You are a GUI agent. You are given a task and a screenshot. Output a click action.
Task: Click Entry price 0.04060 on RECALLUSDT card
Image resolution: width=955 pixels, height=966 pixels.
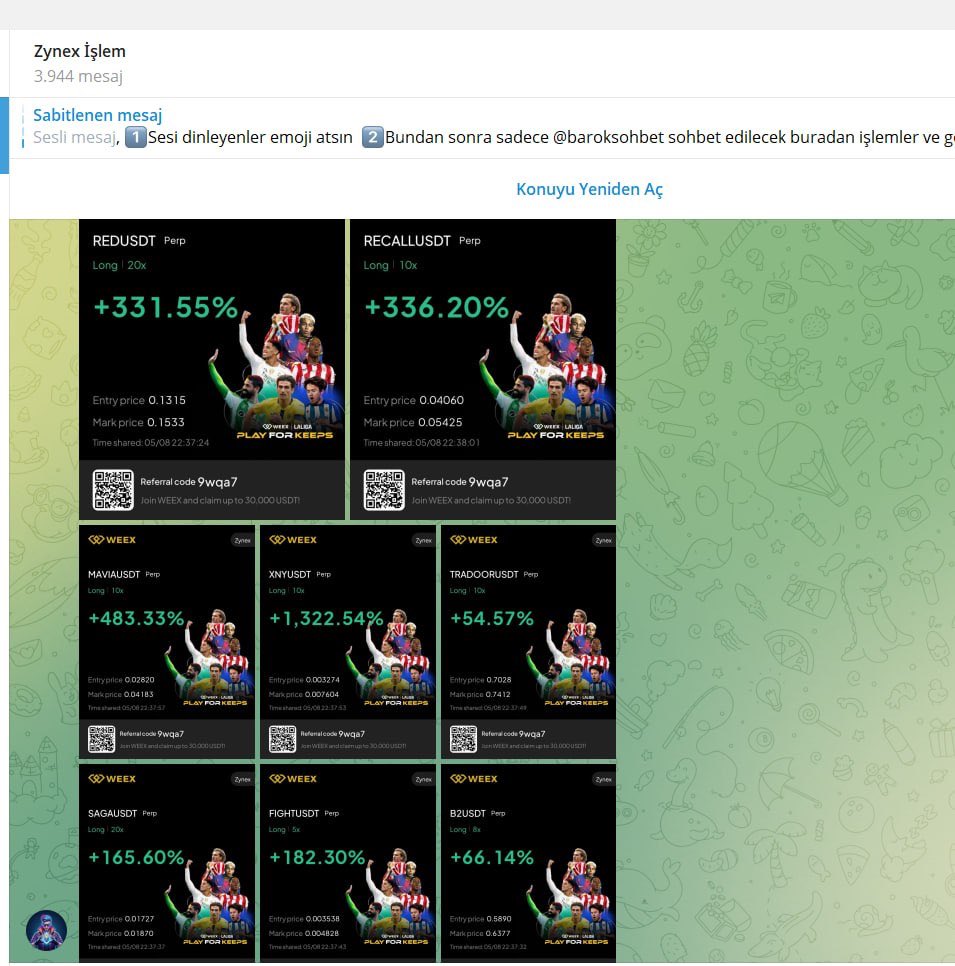coord(413,400)
